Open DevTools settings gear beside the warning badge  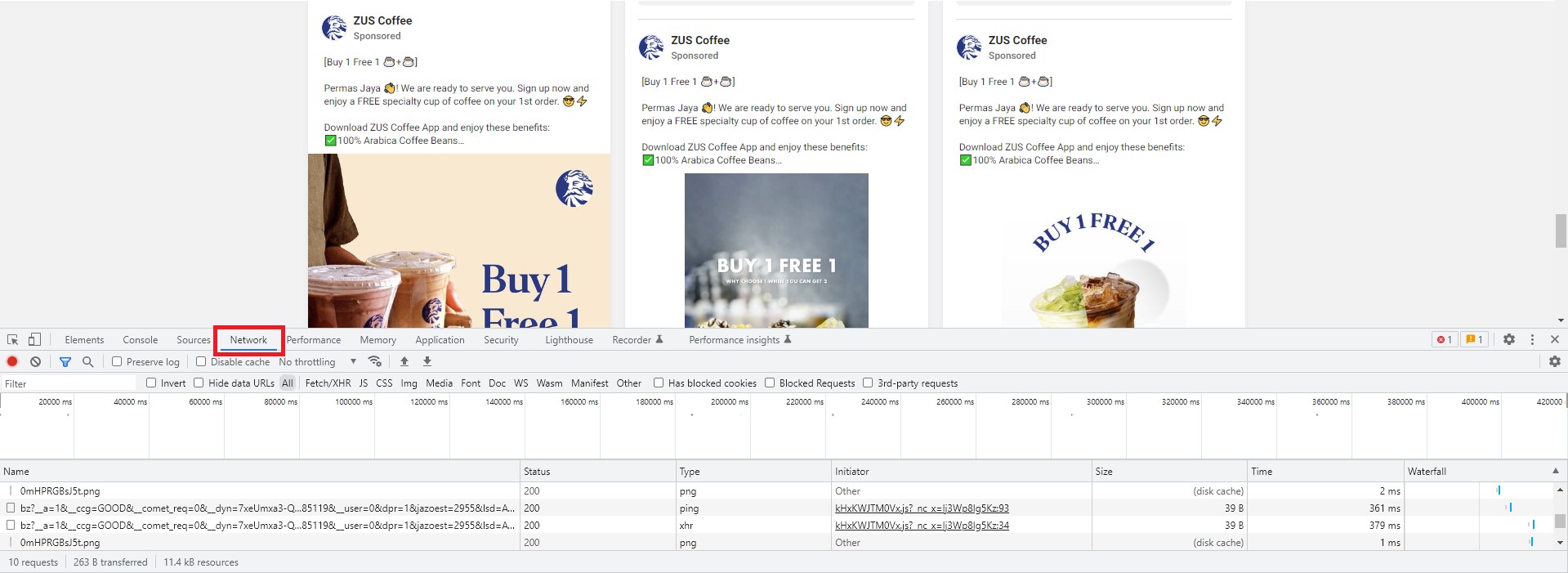pyautogui.click(x=1509, y=339)
